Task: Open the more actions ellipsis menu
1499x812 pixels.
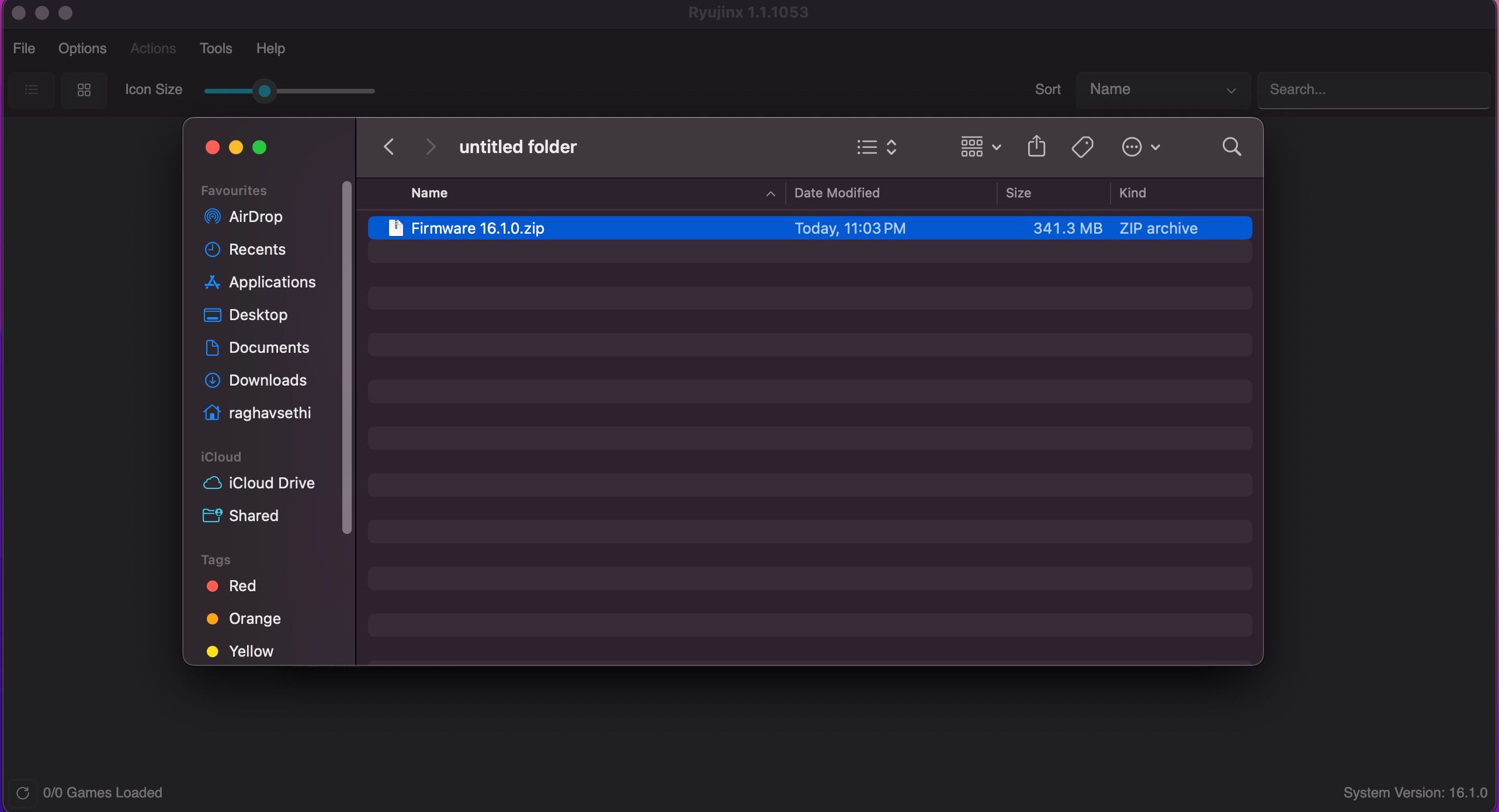Action: 1140,147
